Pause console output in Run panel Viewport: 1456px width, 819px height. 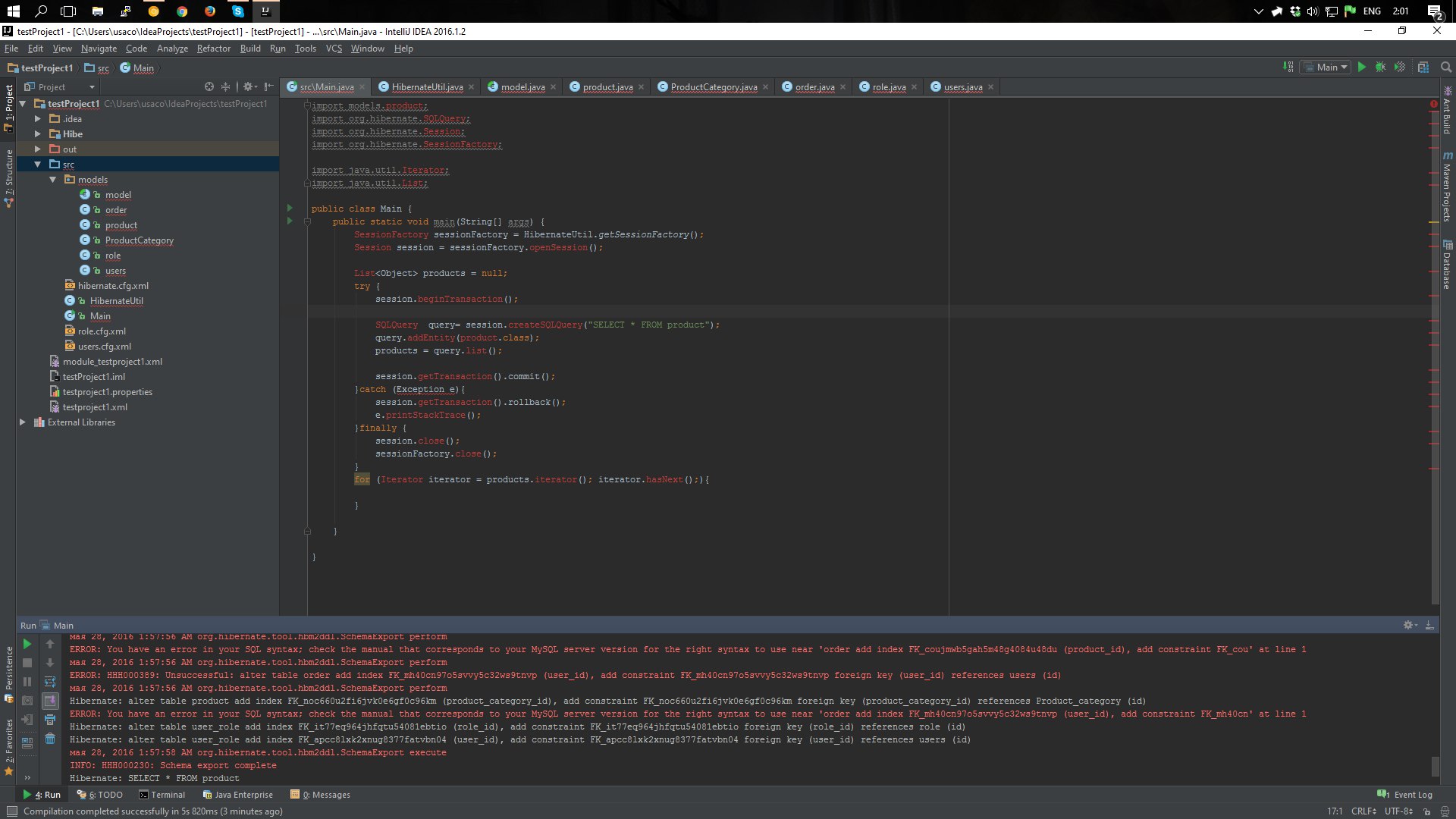(x=27, y=682)
